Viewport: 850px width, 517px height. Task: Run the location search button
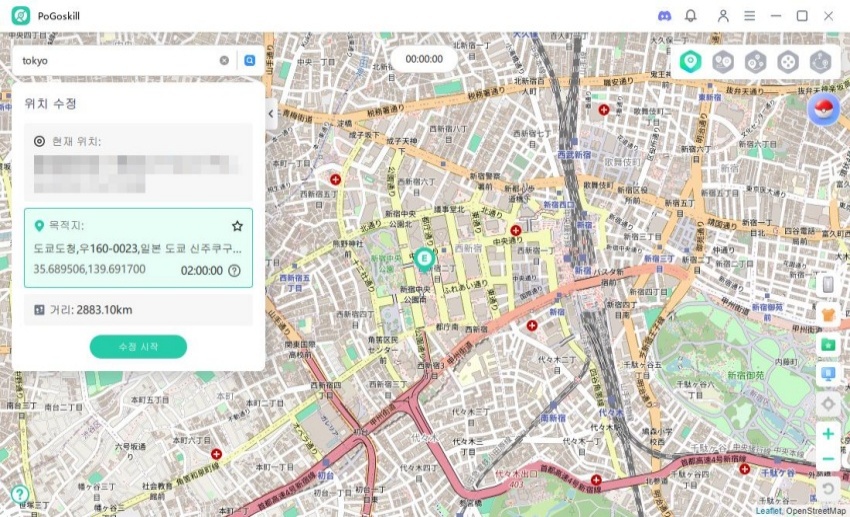click(250, 60)
